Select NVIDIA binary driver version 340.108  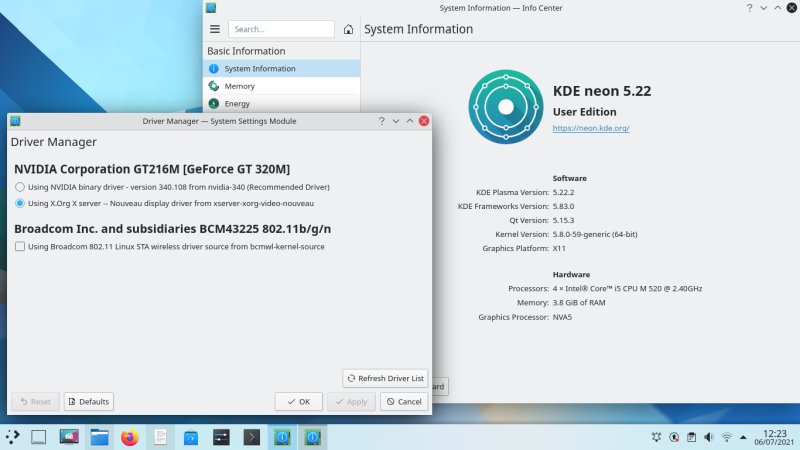pos(20,187)
